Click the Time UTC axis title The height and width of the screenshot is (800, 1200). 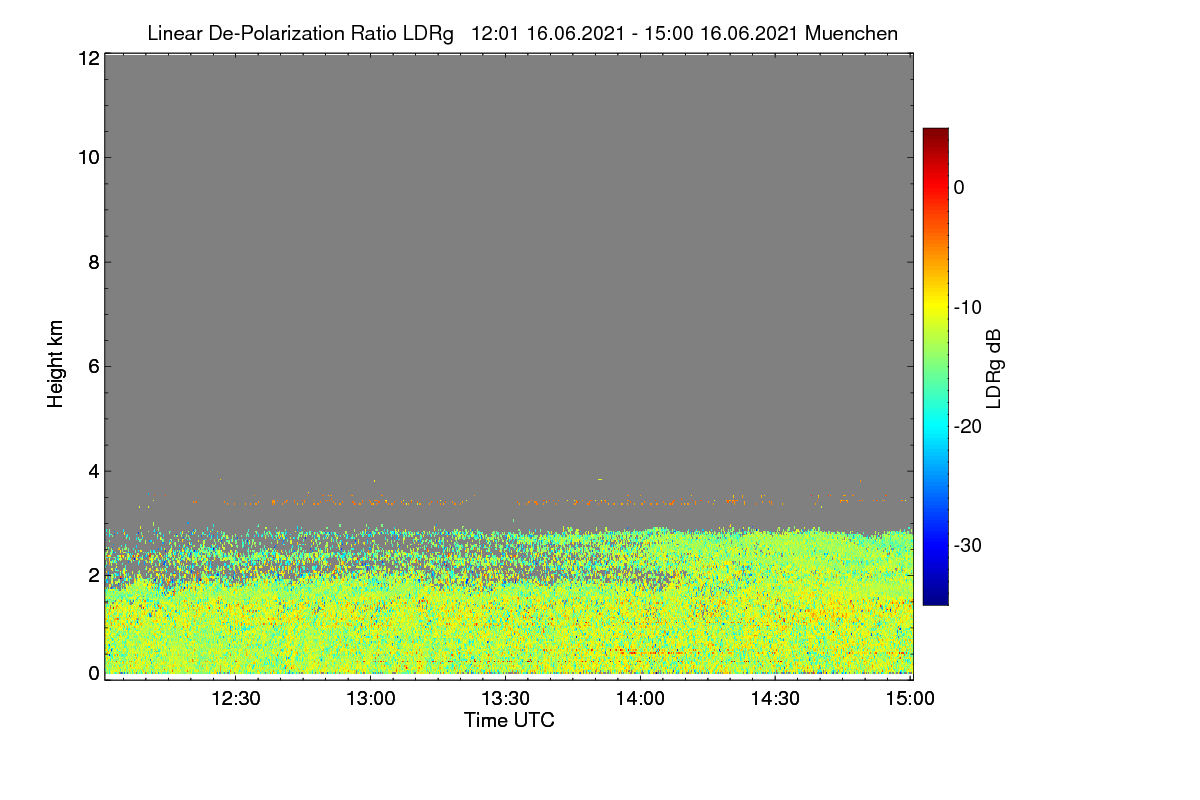click(509, 720)
